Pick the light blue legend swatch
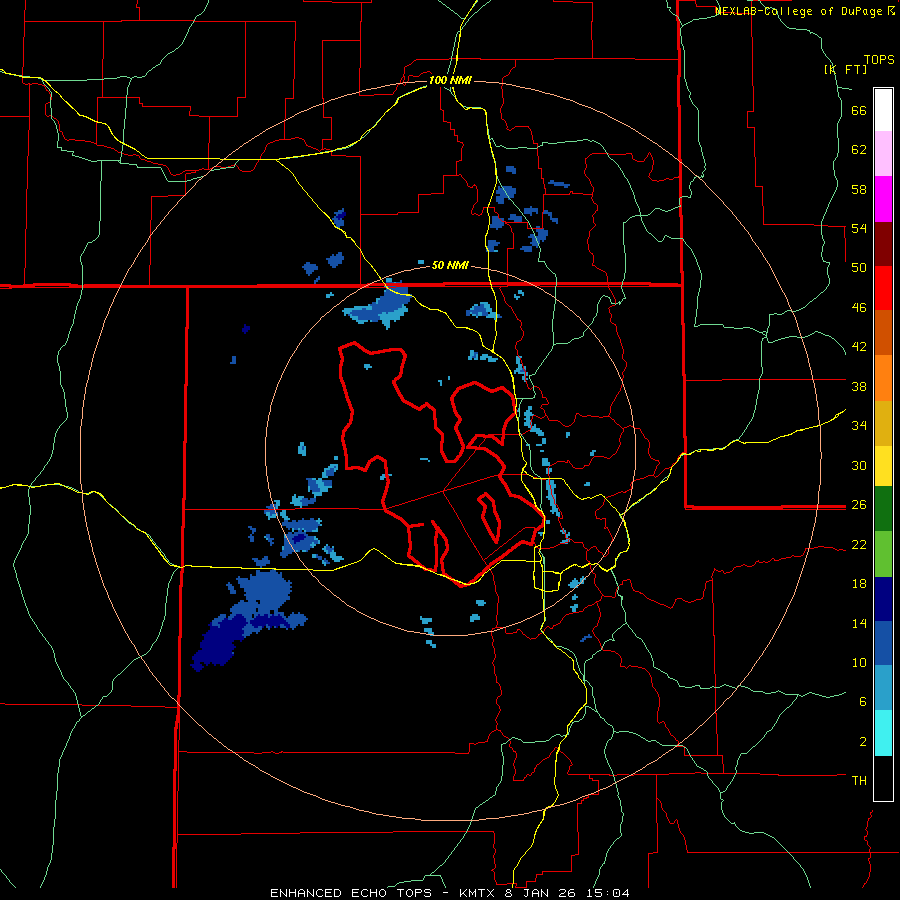 pyautogui.click(x=883, y=688)
